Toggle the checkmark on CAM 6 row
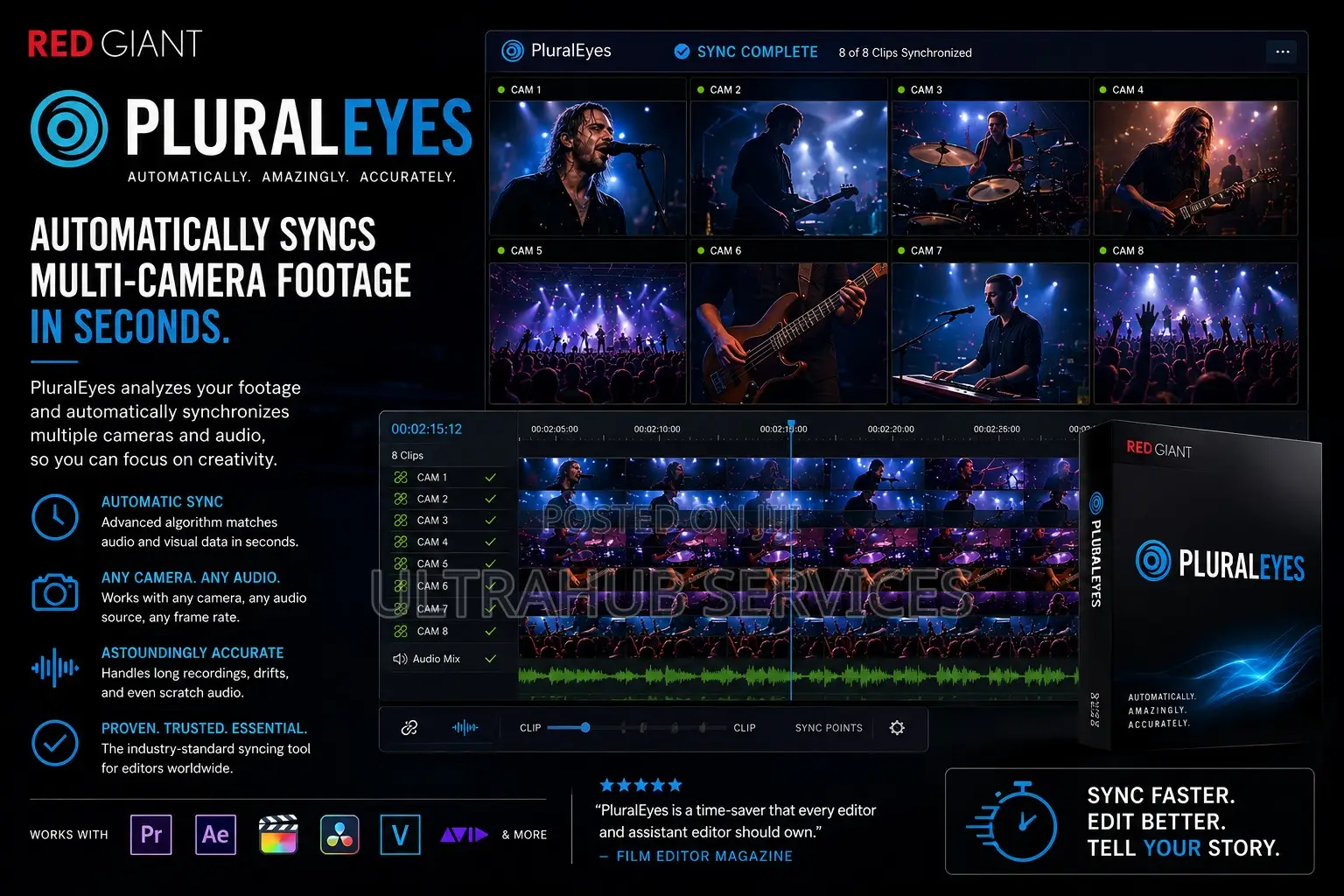Screen dimensions: 1344x896 [x=490, y=586]
